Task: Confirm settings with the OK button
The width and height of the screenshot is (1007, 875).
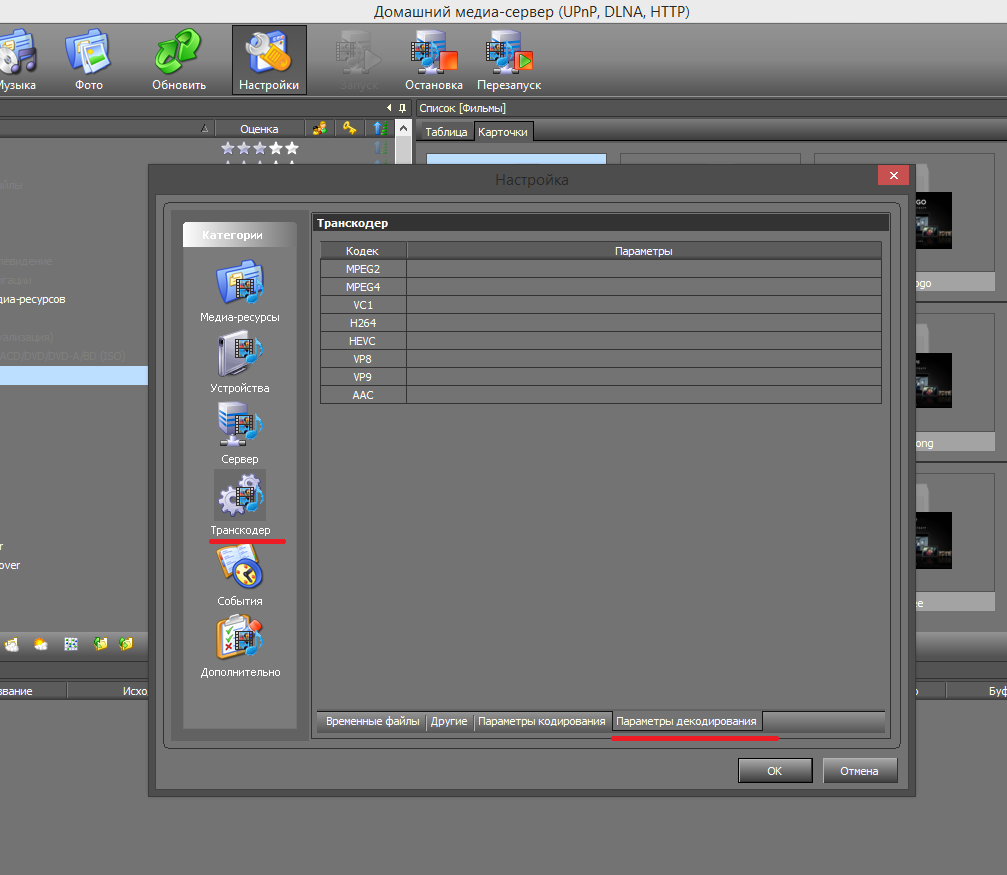Action: 774,771
